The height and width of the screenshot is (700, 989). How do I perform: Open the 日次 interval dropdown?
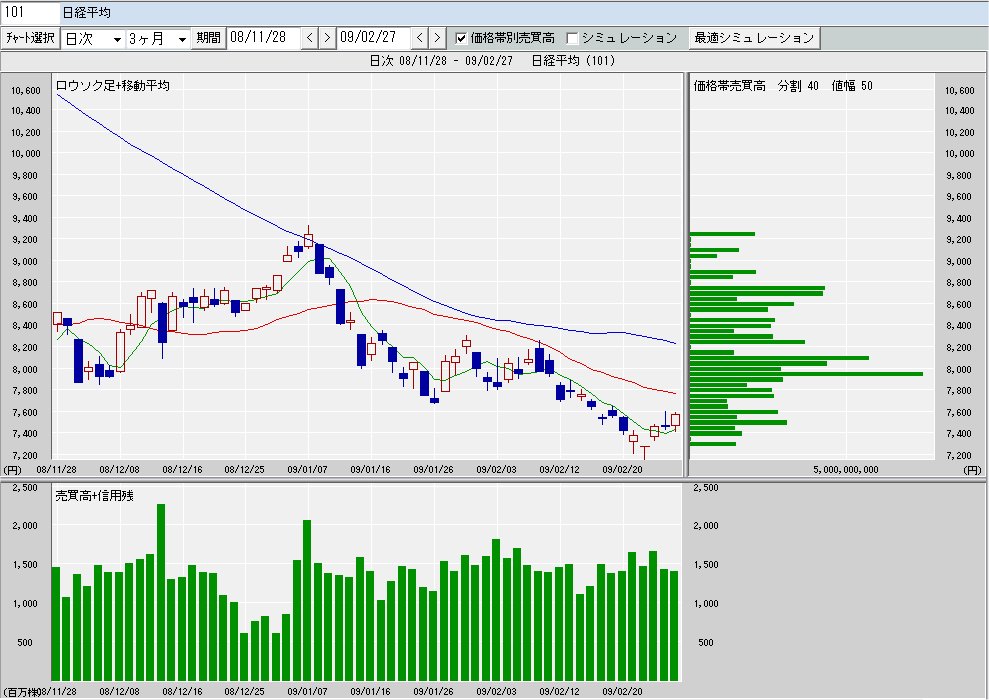pos(93,38)
